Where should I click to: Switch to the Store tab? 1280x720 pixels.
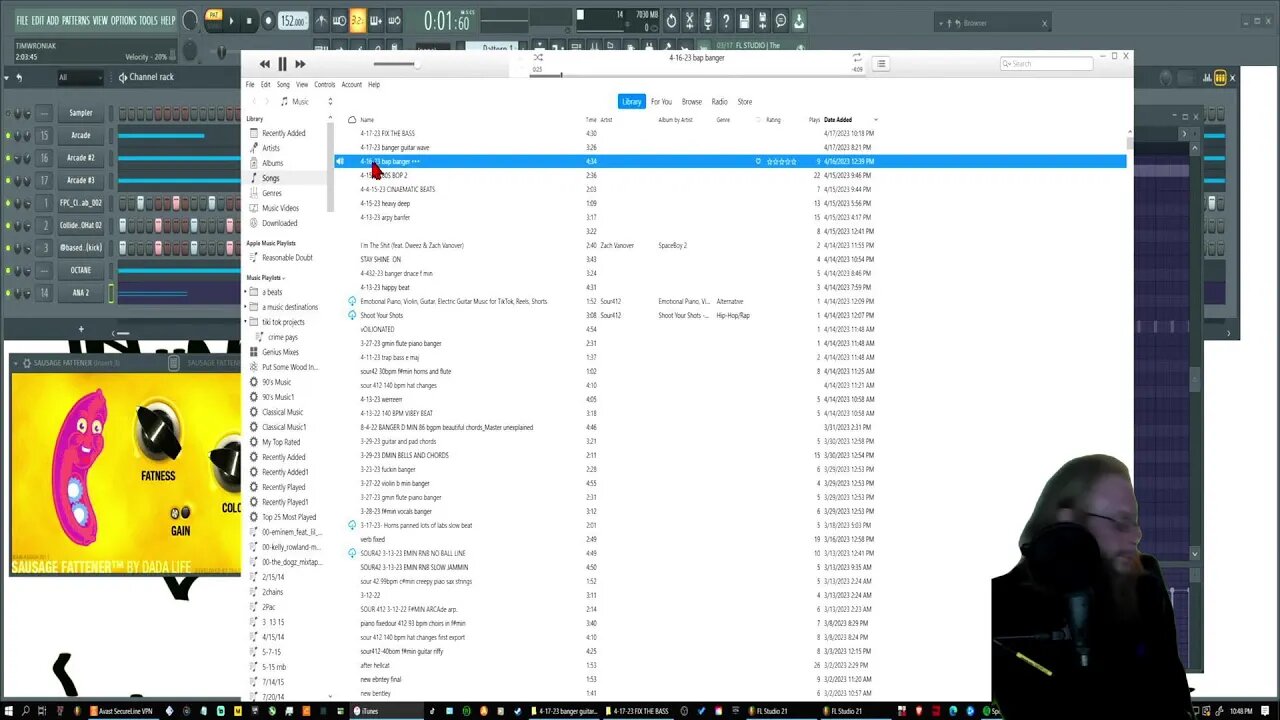[745, 102]
